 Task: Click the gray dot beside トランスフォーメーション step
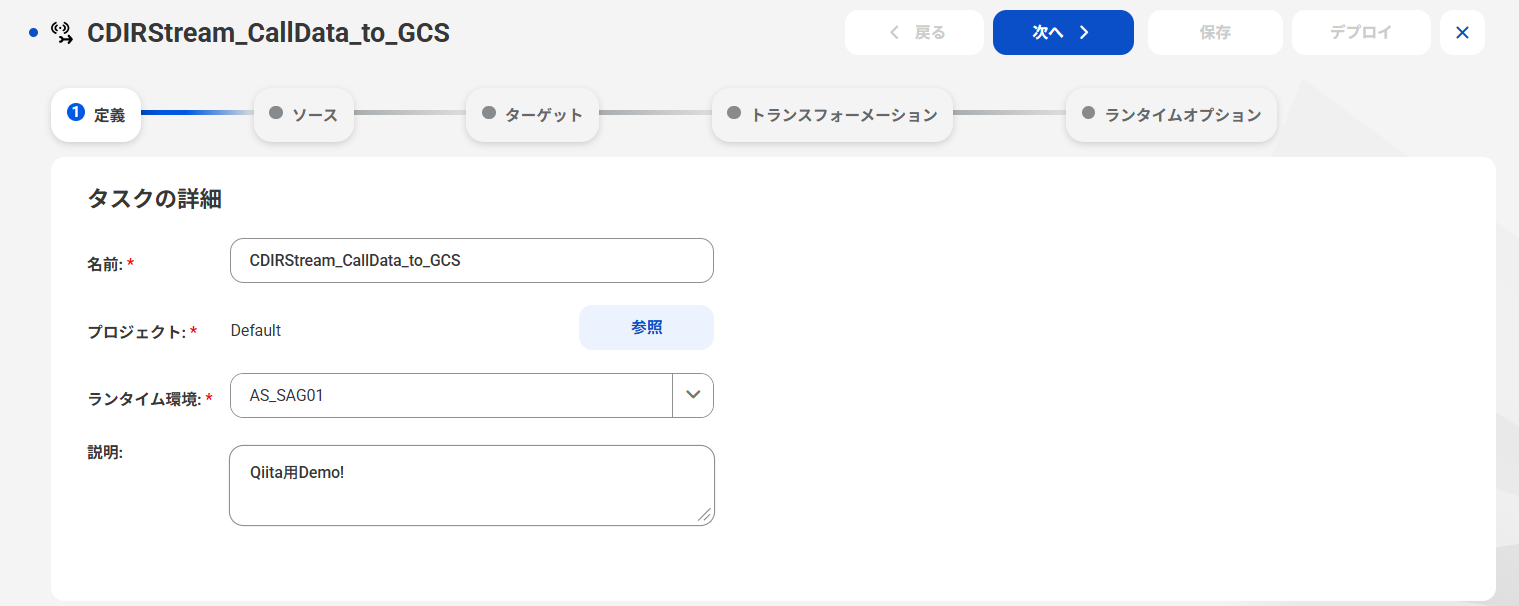coord(734,113)
